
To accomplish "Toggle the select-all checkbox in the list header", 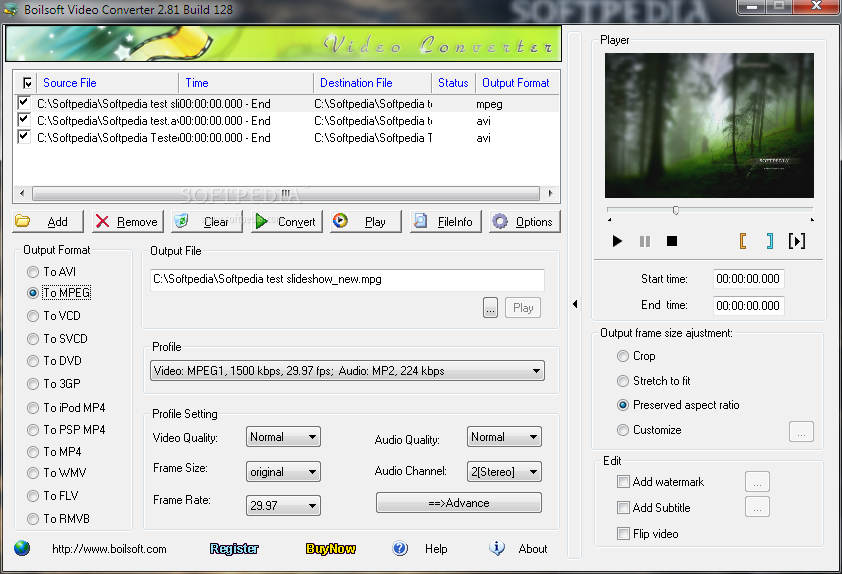I will (27, 83).
